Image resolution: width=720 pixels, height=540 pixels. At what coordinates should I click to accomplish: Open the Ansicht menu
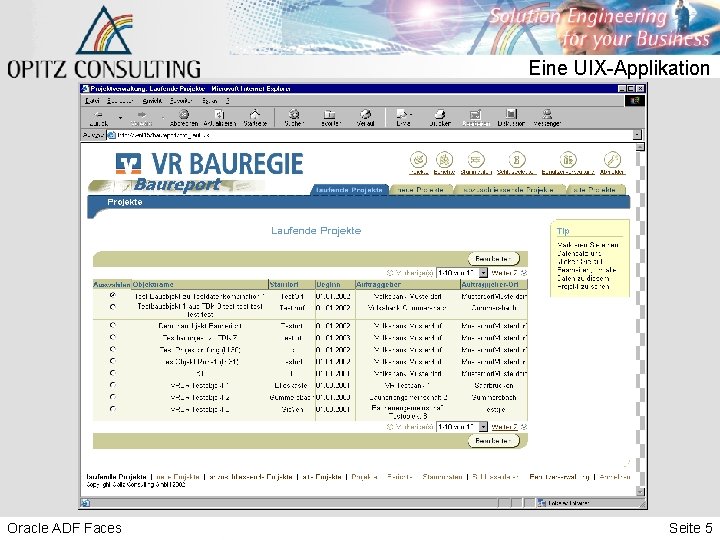(152, 101)
